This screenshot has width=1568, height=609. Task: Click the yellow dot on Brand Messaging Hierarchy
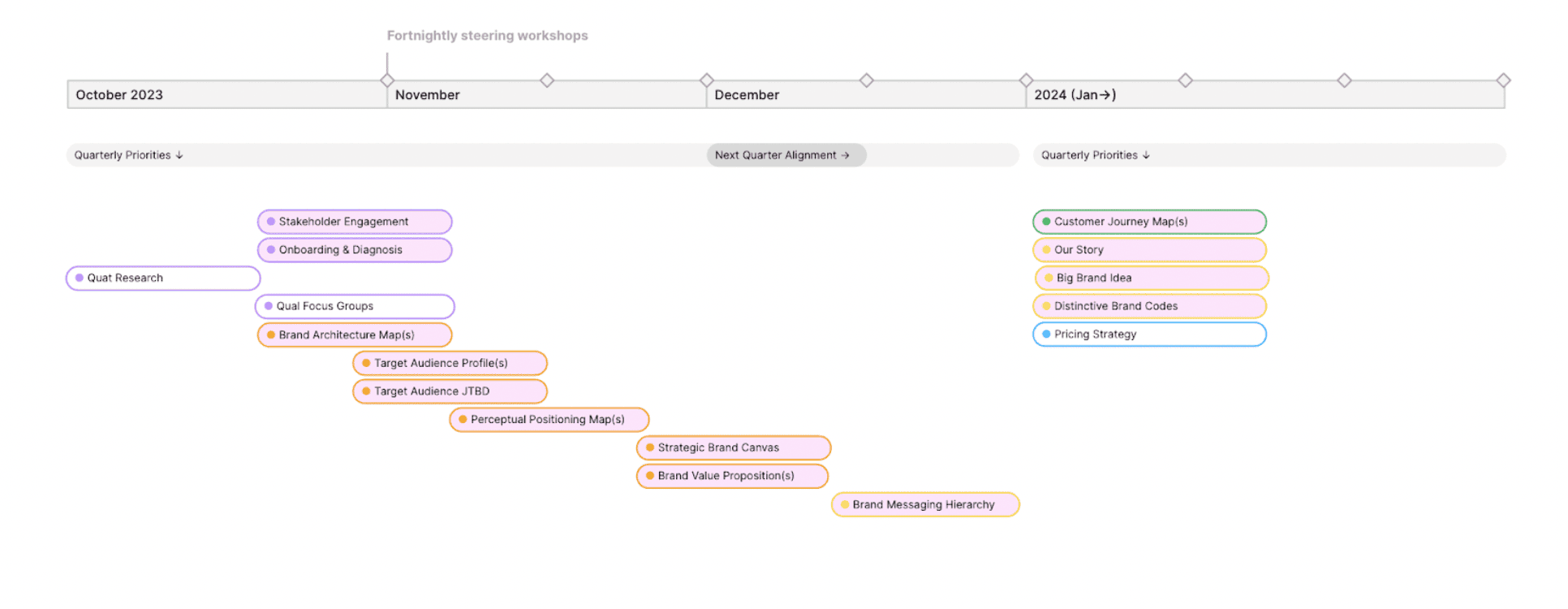click(845, 504)
